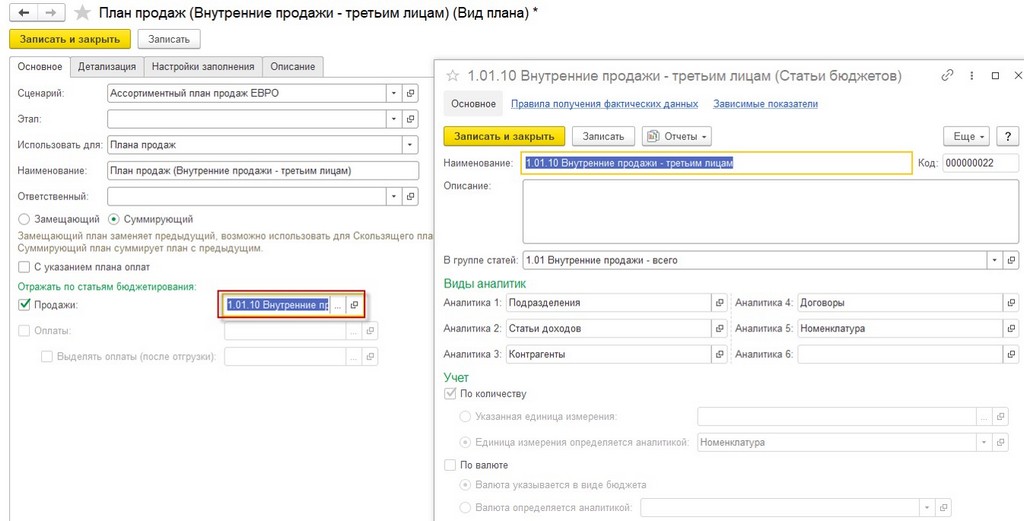Add the sales plan to favorites star

click(82, 13)
